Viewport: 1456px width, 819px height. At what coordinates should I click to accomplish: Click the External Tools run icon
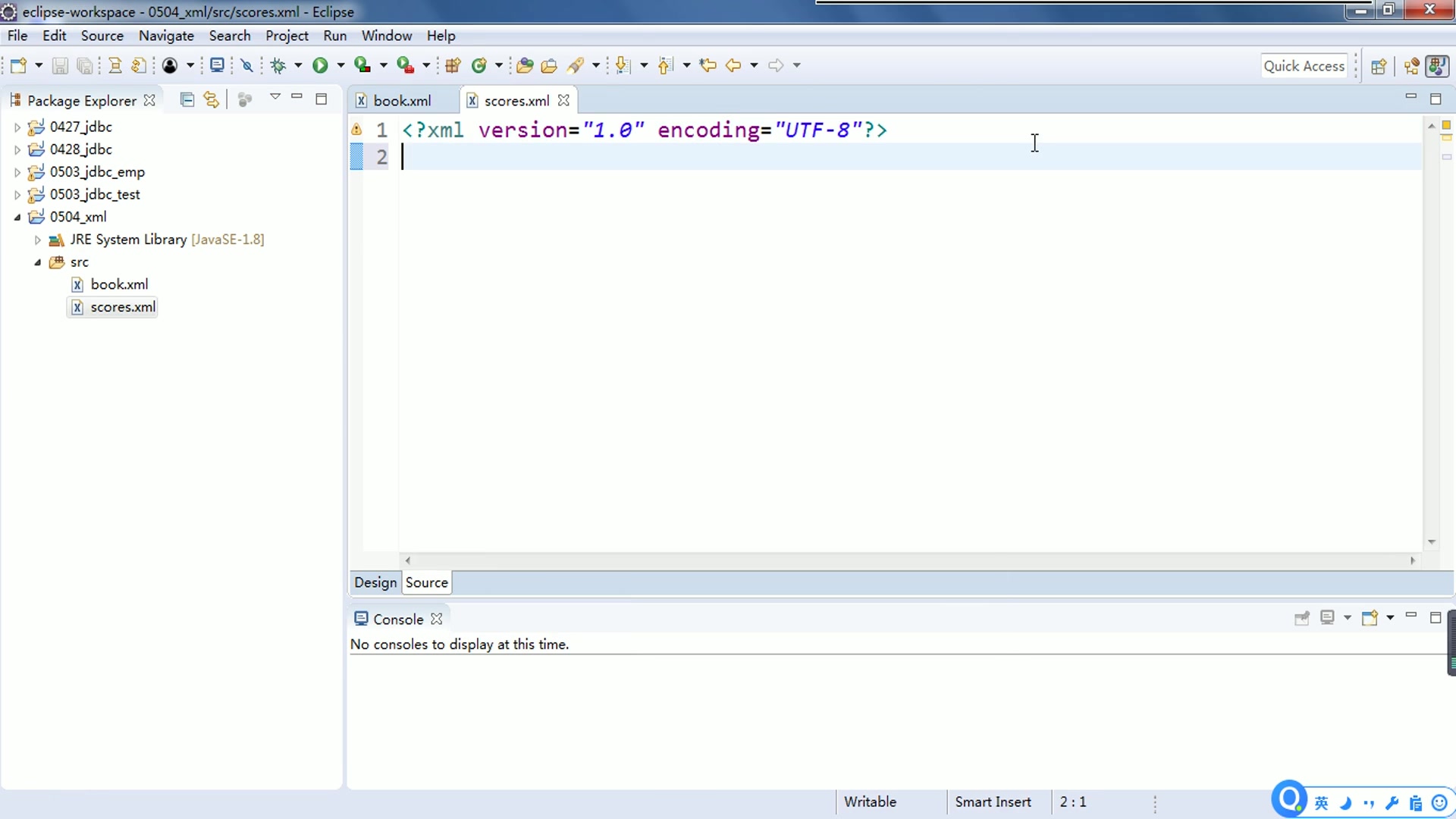[x=406, y=65]
